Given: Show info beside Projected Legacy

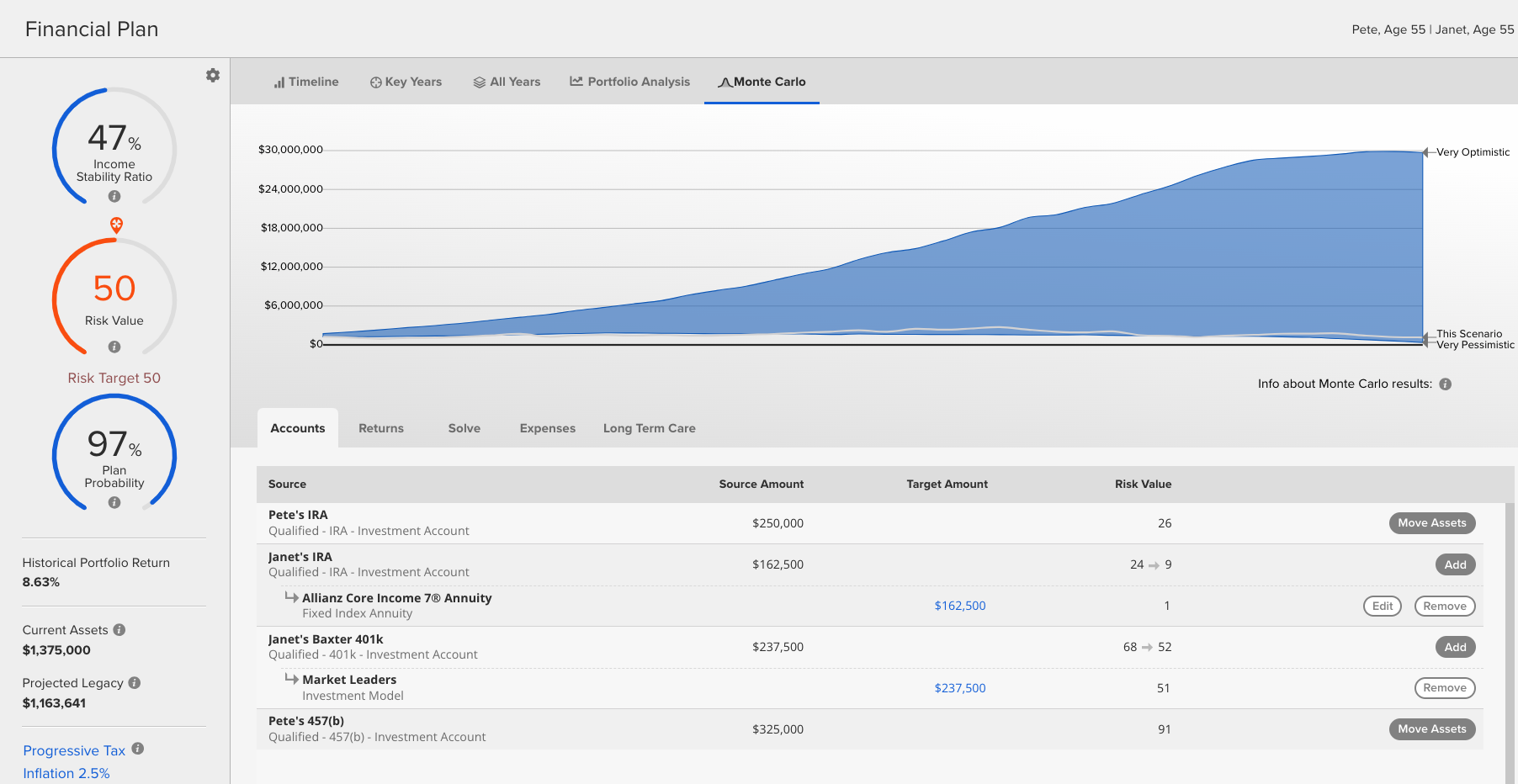Looking at the screenshot, I should coord(135,682).
